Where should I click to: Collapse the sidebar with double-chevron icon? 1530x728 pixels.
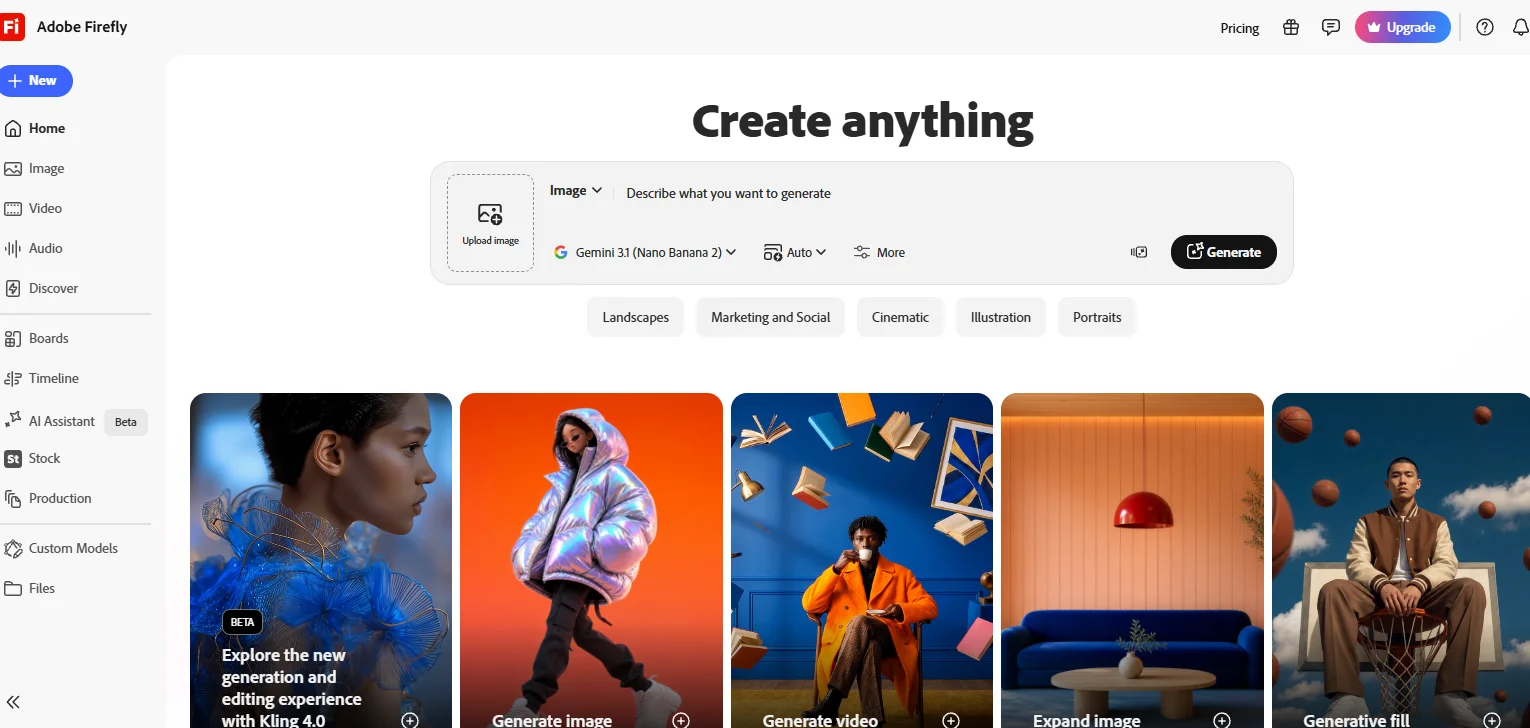pyautogui.click(x=13, y=702)
